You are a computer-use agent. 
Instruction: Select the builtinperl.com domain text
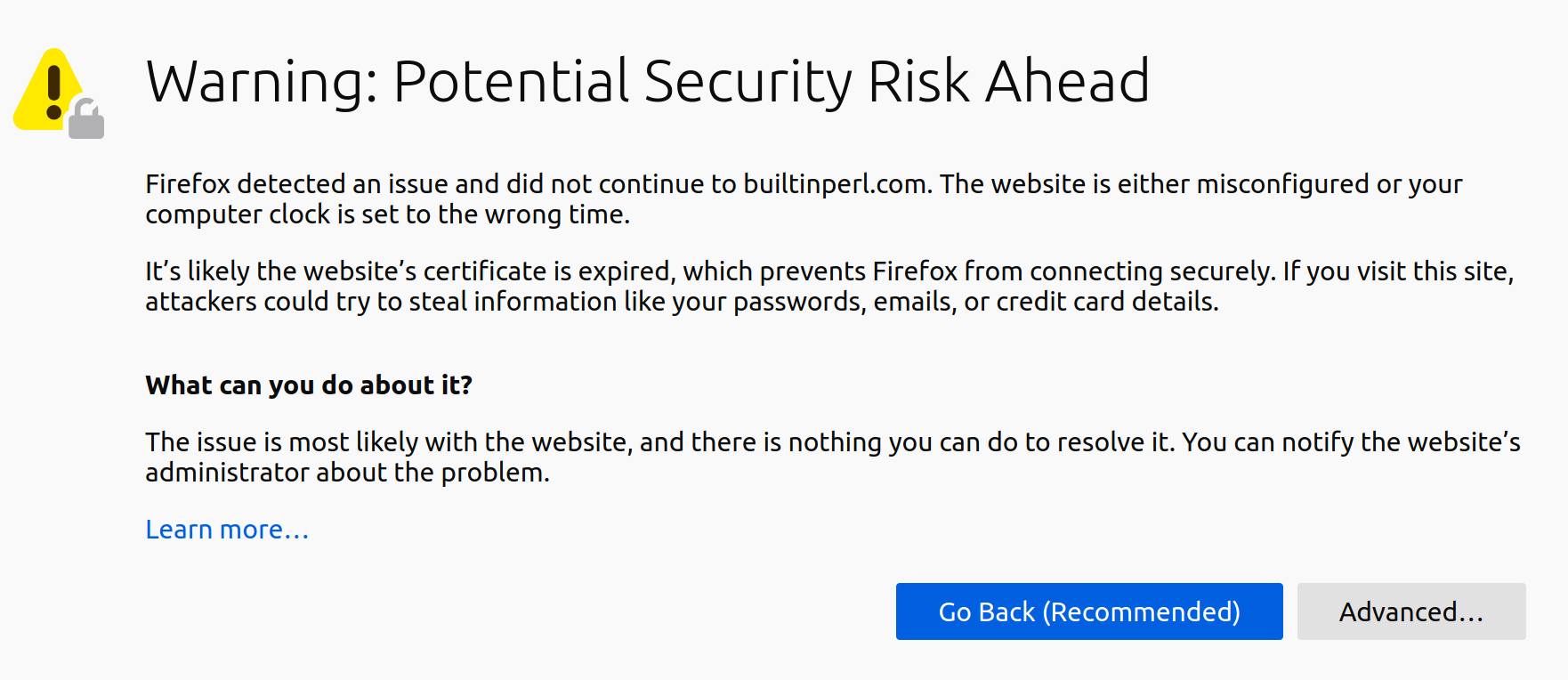[x=836, y=184]
